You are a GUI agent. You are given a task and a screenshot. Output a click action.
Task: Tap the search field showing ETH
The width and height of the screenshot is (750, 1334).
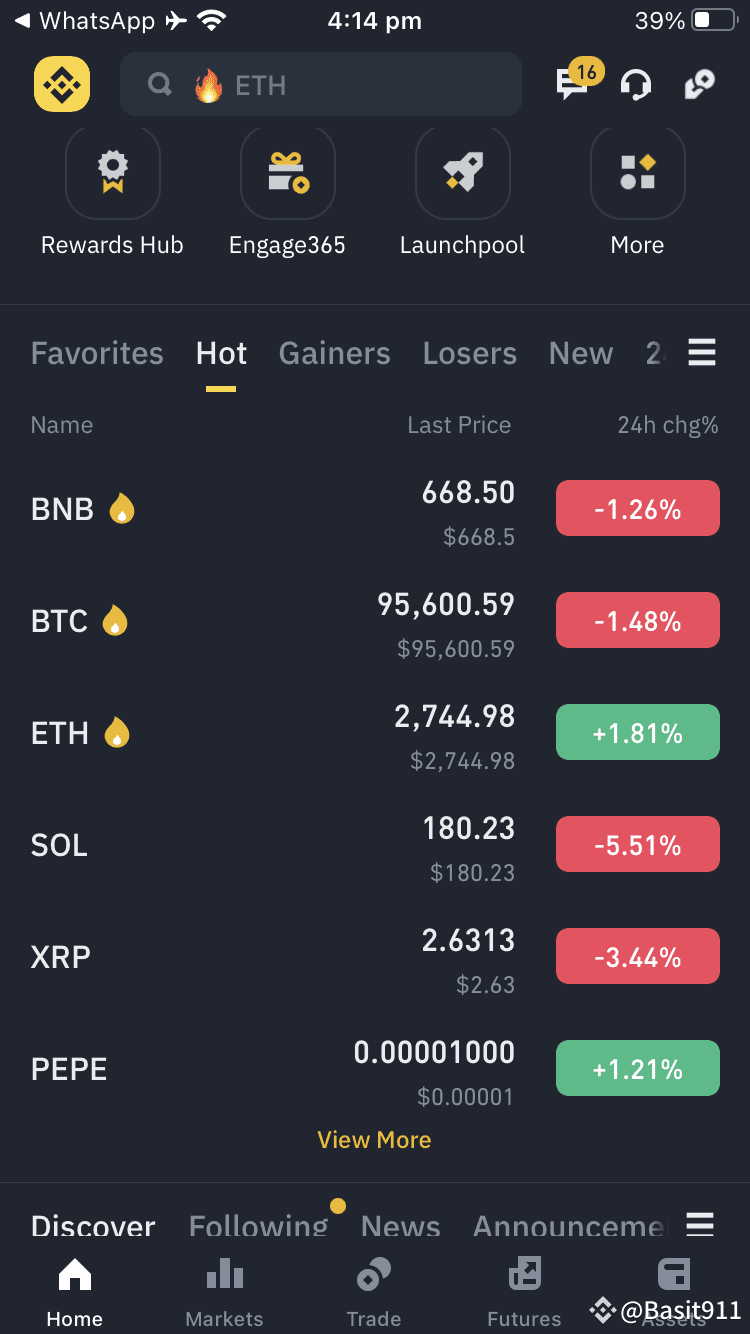pos(321,85)
